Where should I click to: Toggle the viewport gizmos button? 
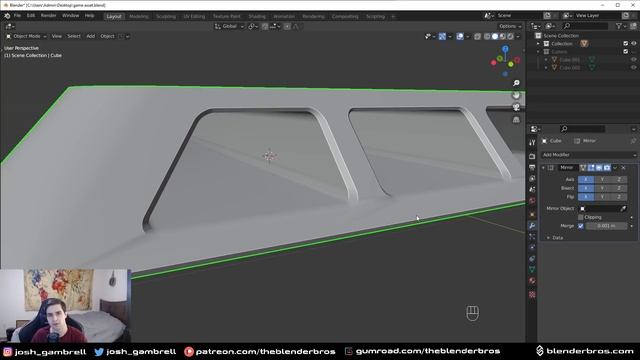pos(442,36)
